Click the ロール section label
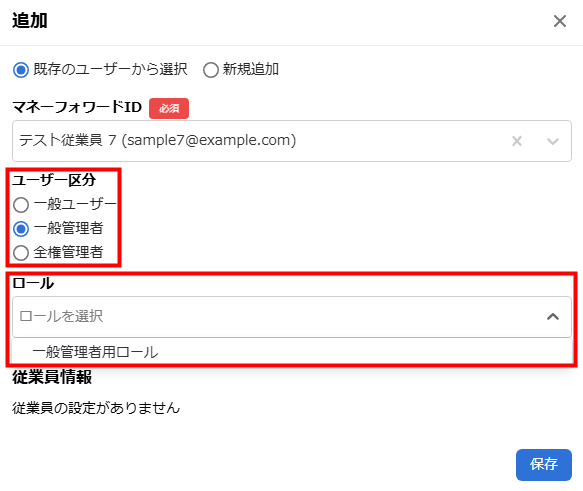The width and height of the screenshot is (583, 491). 33,283
